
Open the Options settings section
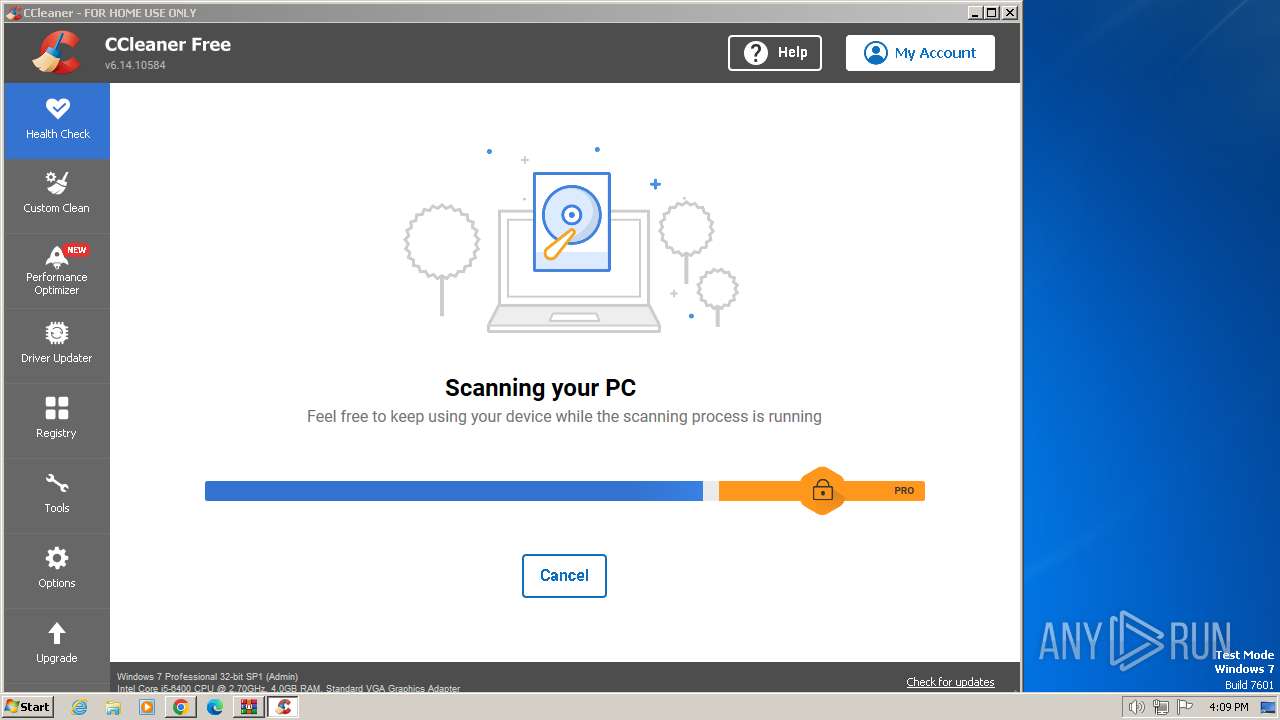click(x=57, y=570)
